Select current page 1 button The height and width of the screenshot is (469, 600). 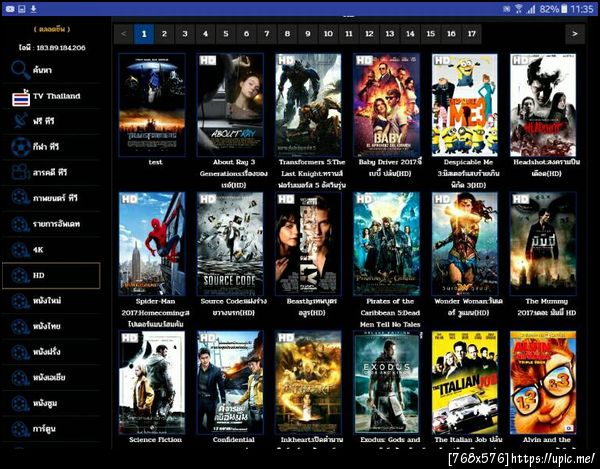click(x=144, y=34)
